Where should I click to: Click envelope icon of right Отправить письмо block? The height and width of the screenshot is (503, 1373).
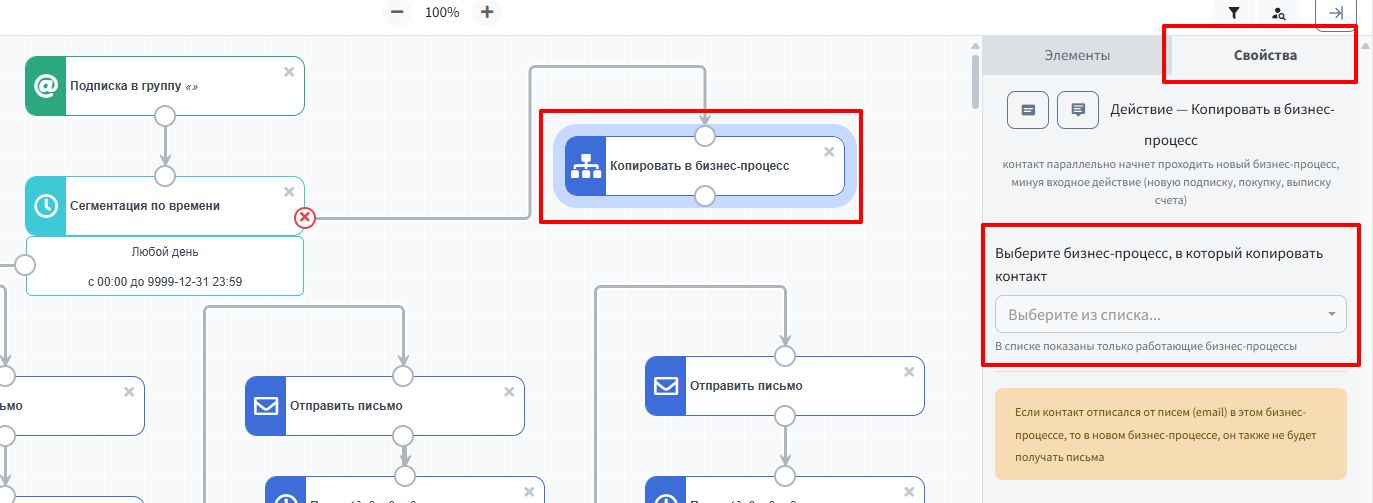[665, 386]
